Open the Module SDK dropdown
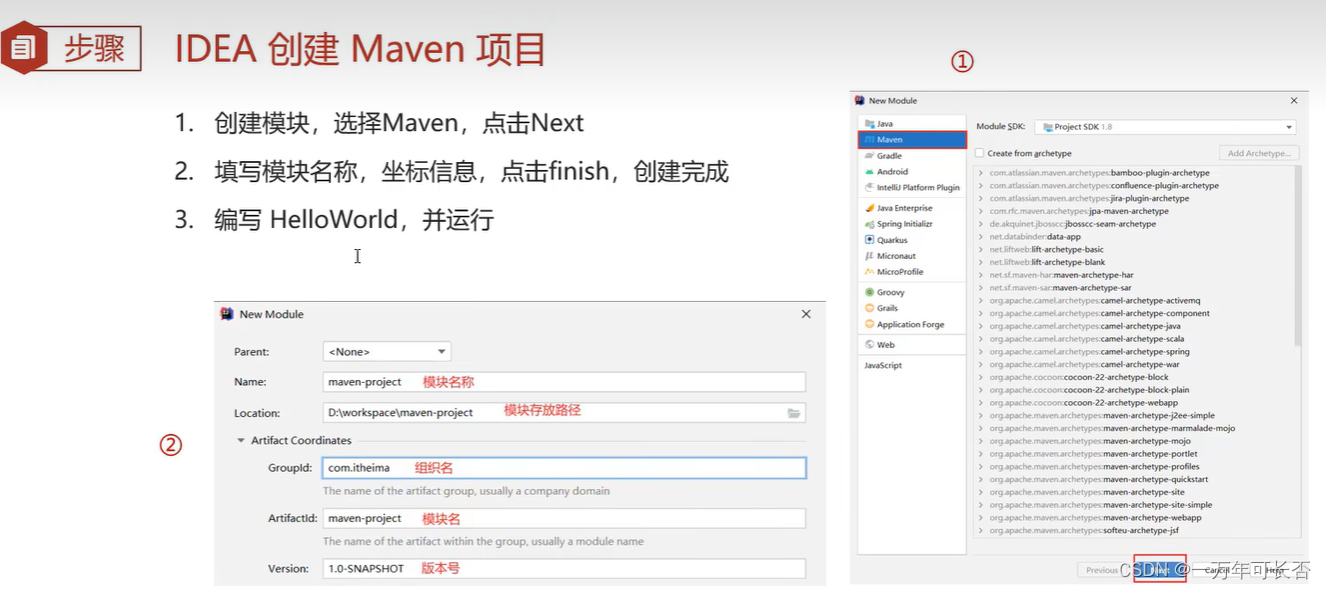This screenshot has width=1326, height=589. pyautogui.click(x=1165, y=127)
